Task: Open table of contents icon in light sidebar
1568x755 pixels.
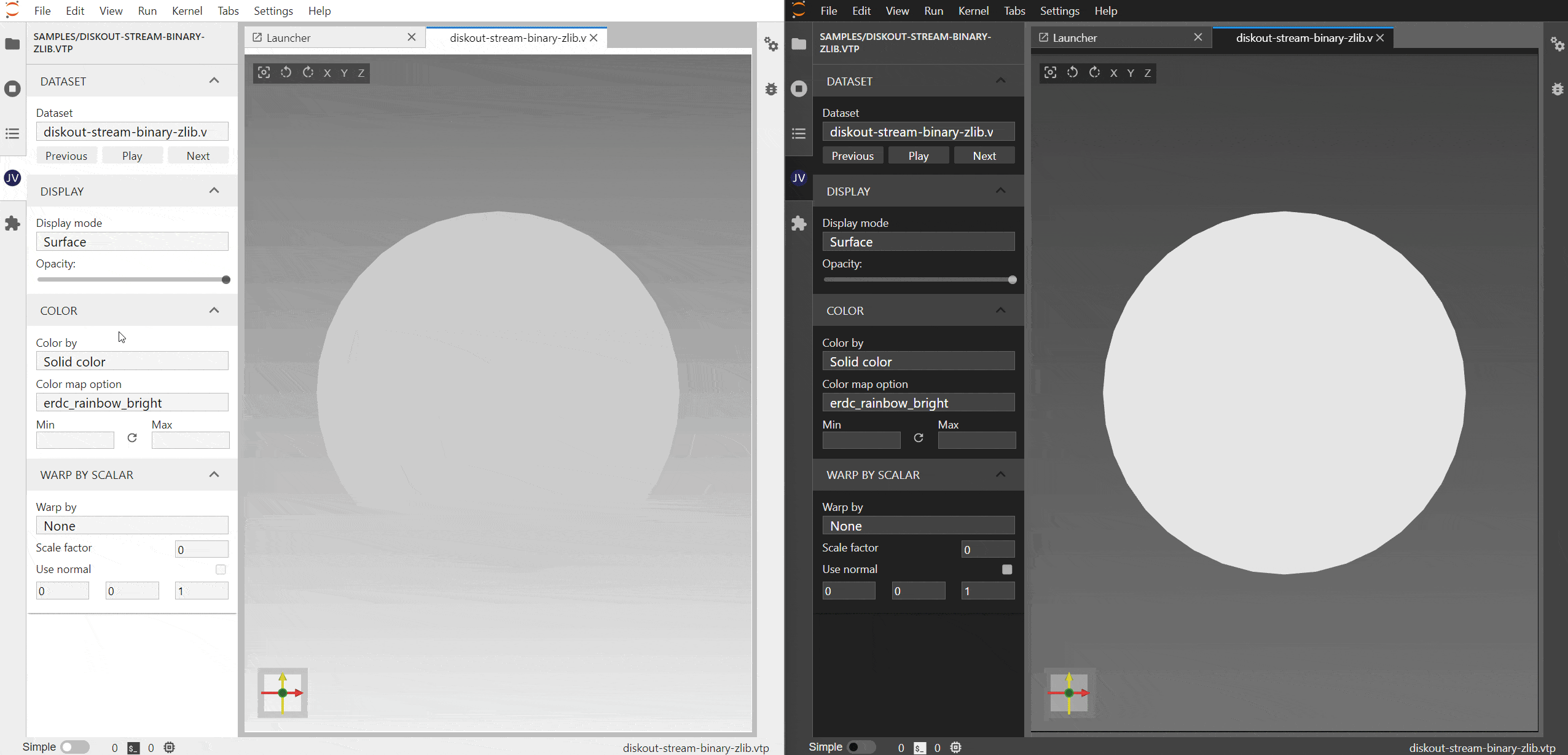Action: pyautogui.click(x=12, y=133)
